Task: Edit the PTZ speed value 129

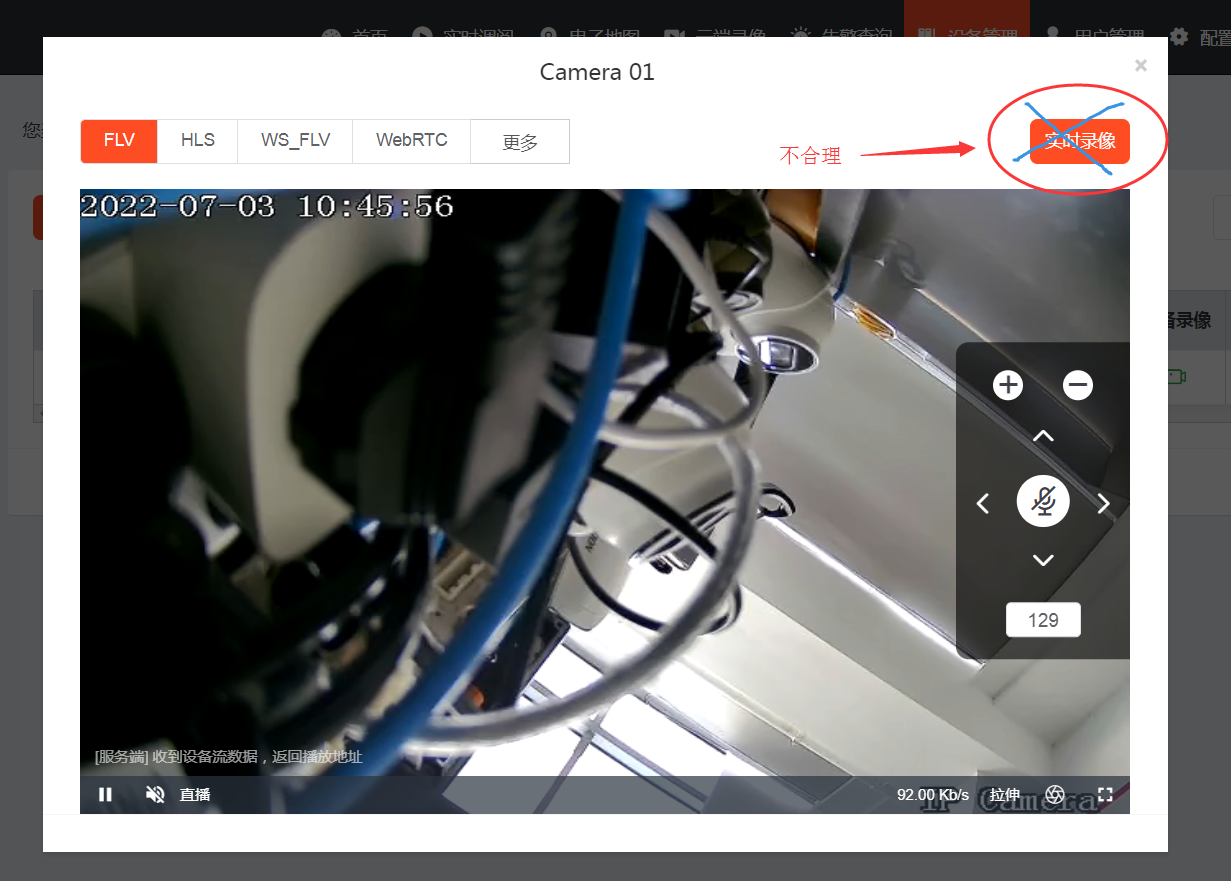Action: [x=1043, y=619]
